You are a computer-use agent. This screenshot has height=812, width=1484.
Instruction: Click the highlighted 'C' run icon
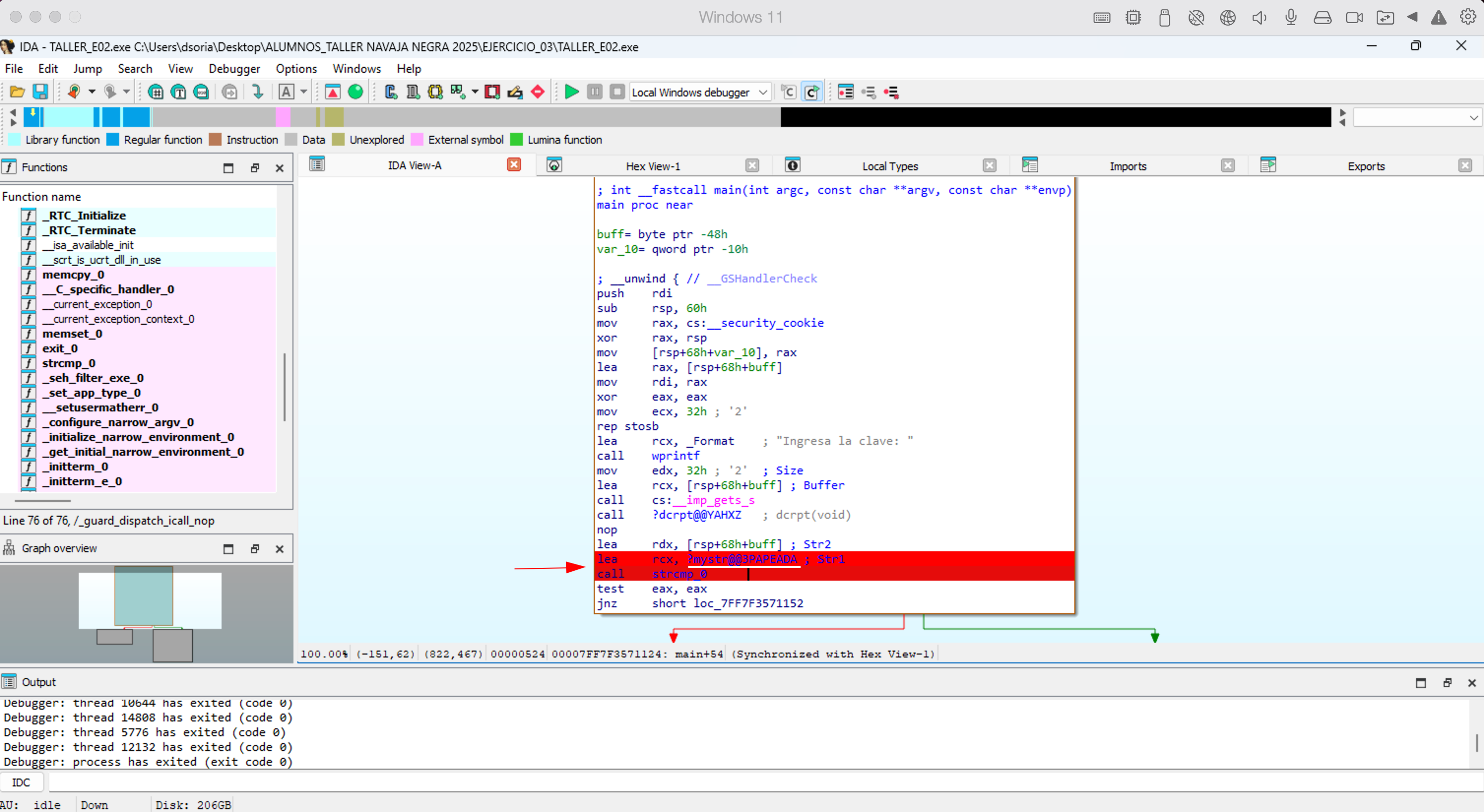[812, 92]
